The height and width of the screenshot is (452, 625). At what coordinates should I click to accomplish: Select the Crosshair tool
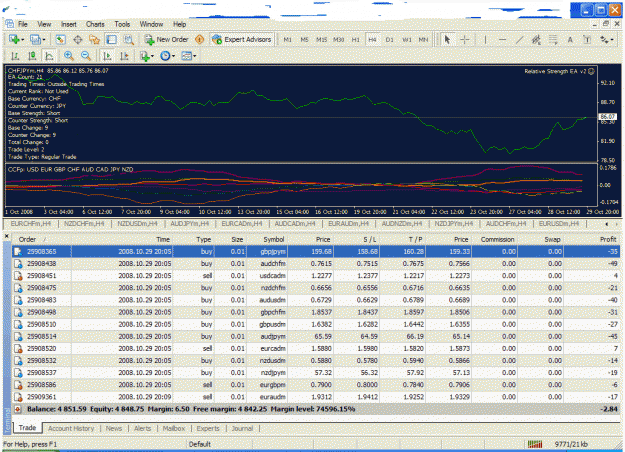coord(465,39)
